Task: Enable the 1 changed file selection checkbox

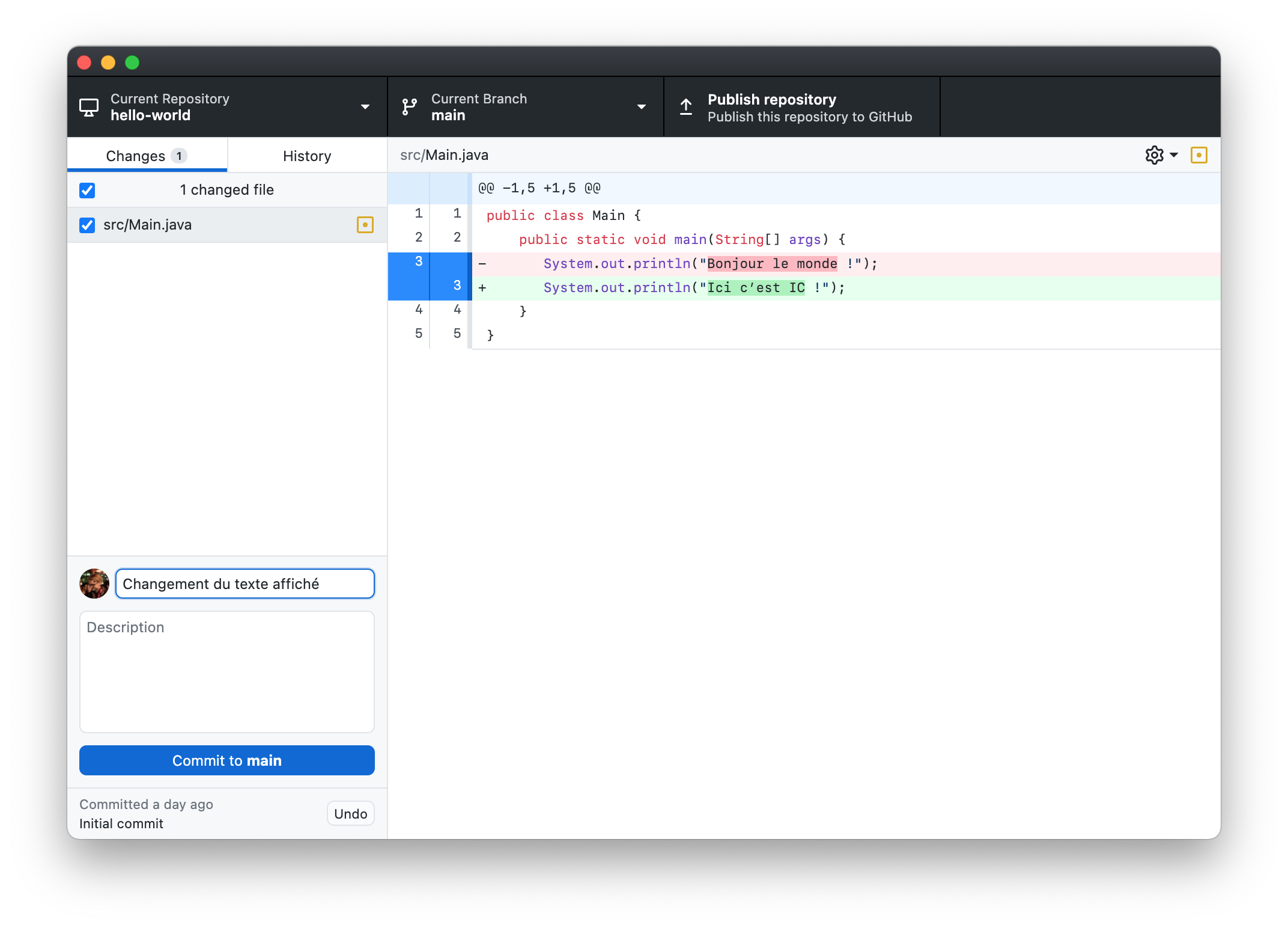Action: pos(88,189)
